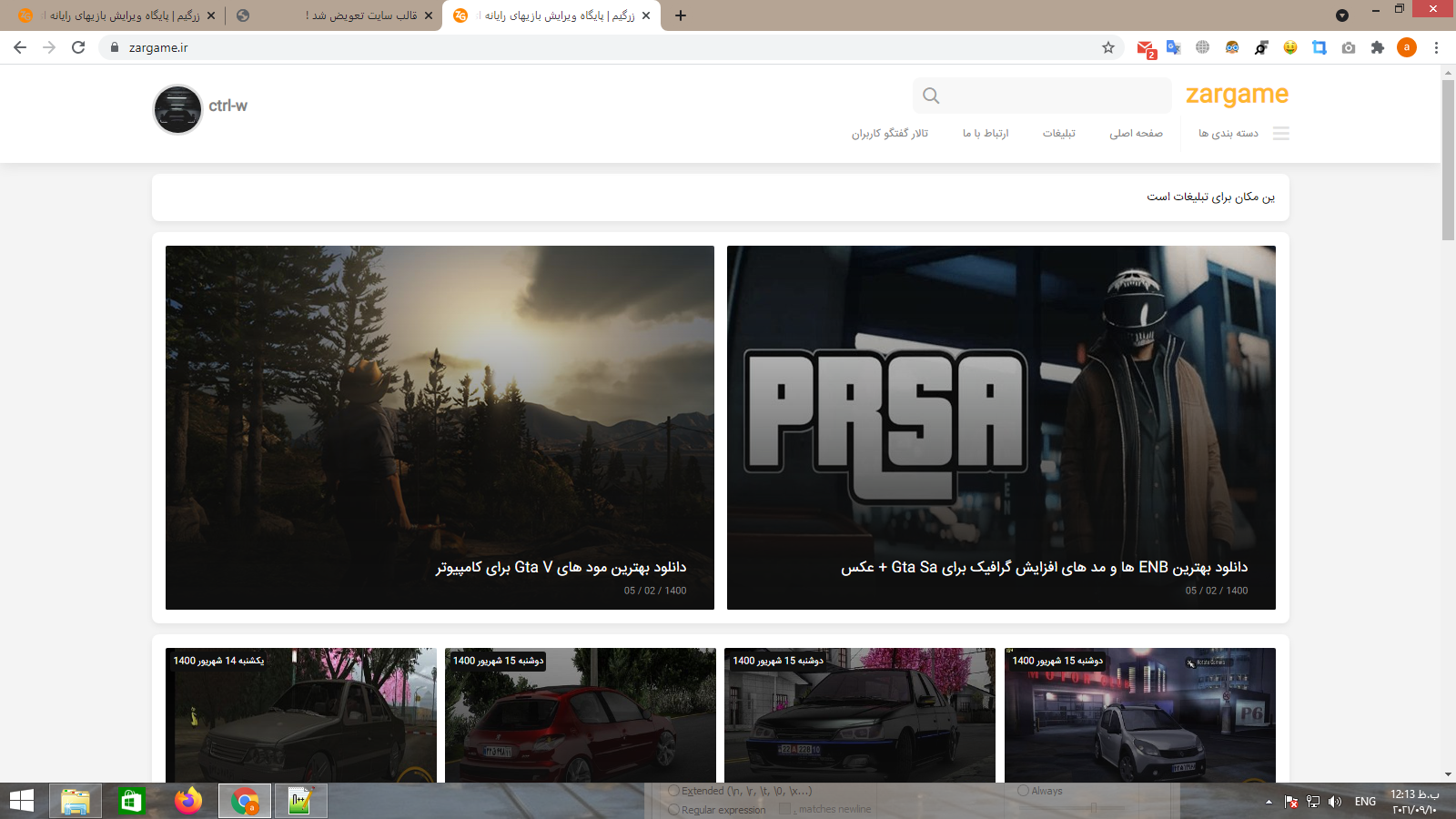1456x819 pixels.
Task: Open the 'دسته بندی ها' categories menu
Action: point(1228,133)
